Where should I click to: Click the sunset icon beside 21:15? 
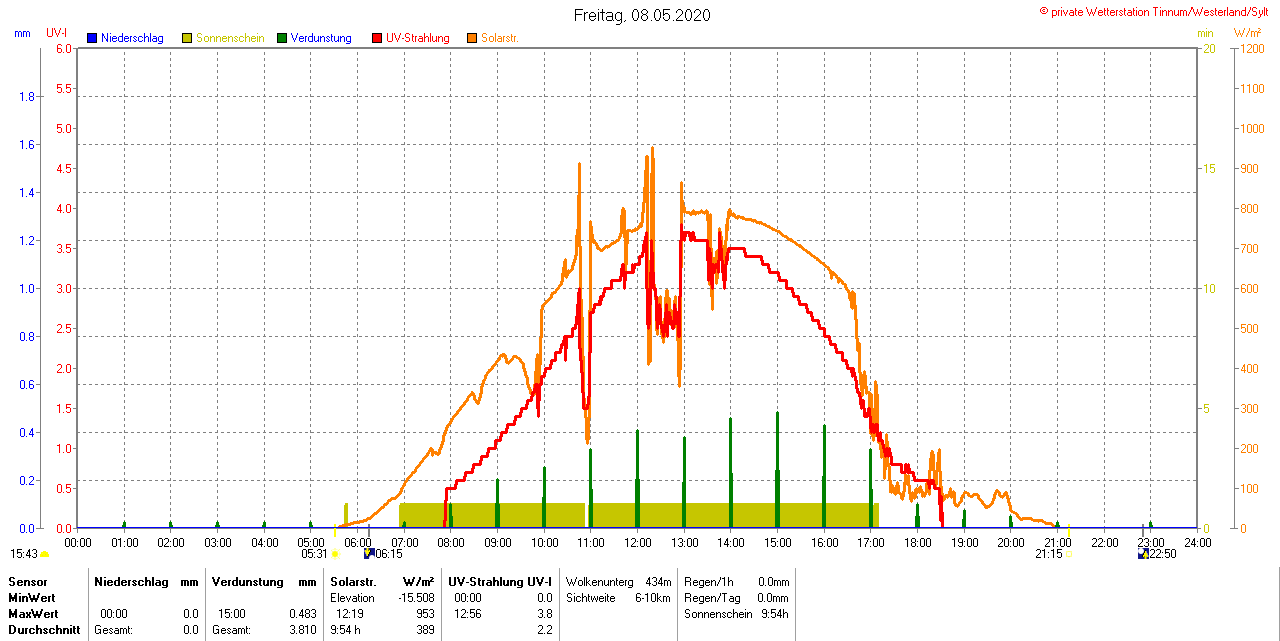coord(1068,554)
